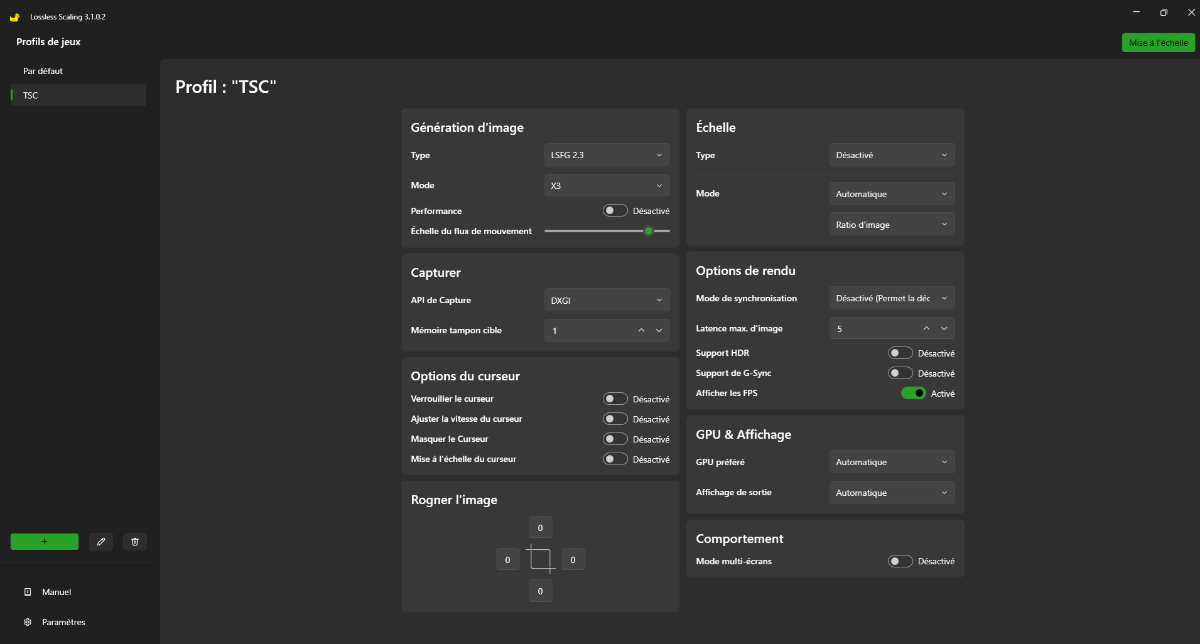The width and height of the screenshot is (1200, 644).
Task: Click the Profils de jeux heading
Action: 48,42
